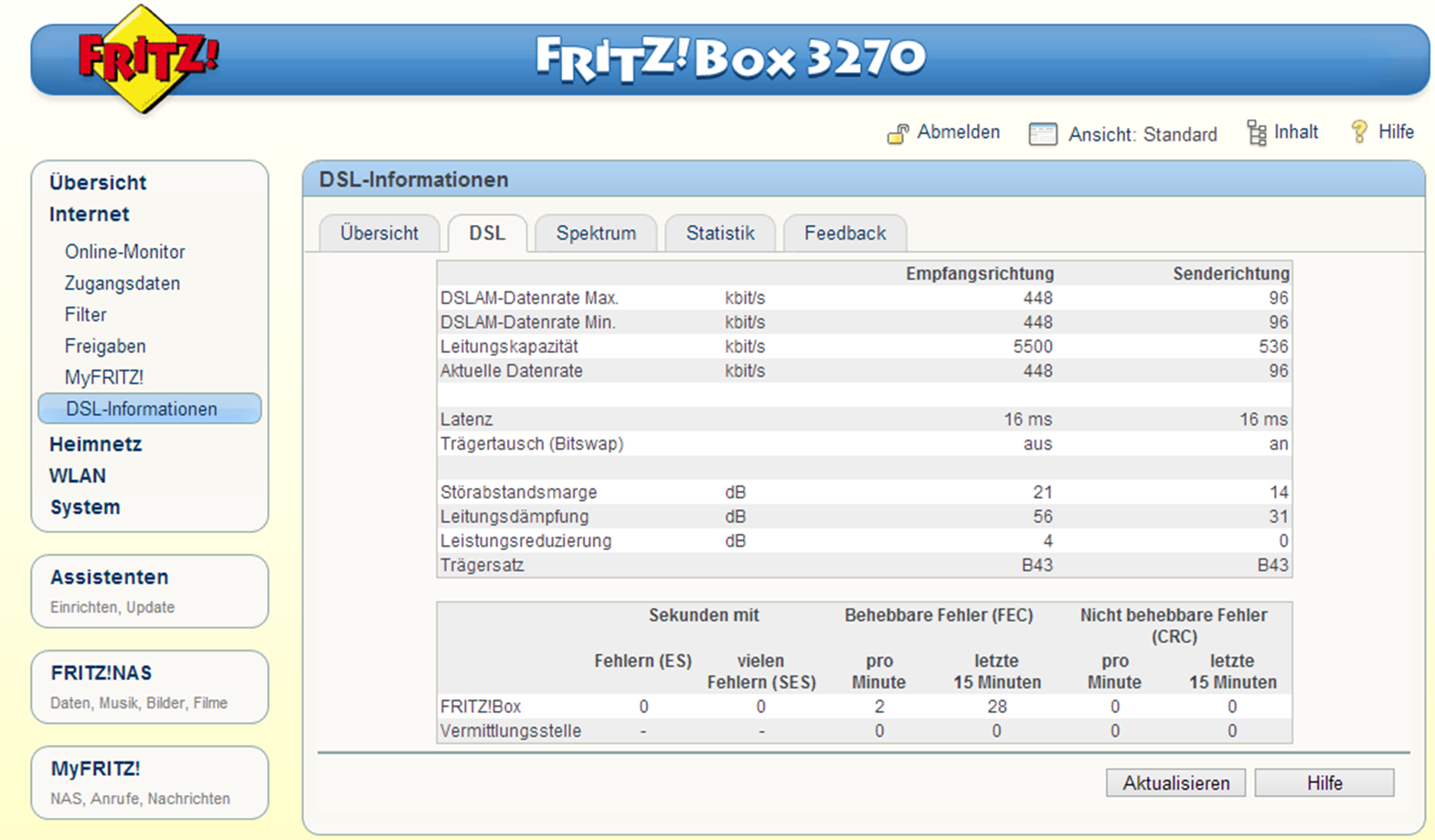Screen dimensions: 1435x840
Task: Open the MyFRITZ! NAS, Anrufe panel
Action: point(150,782)
